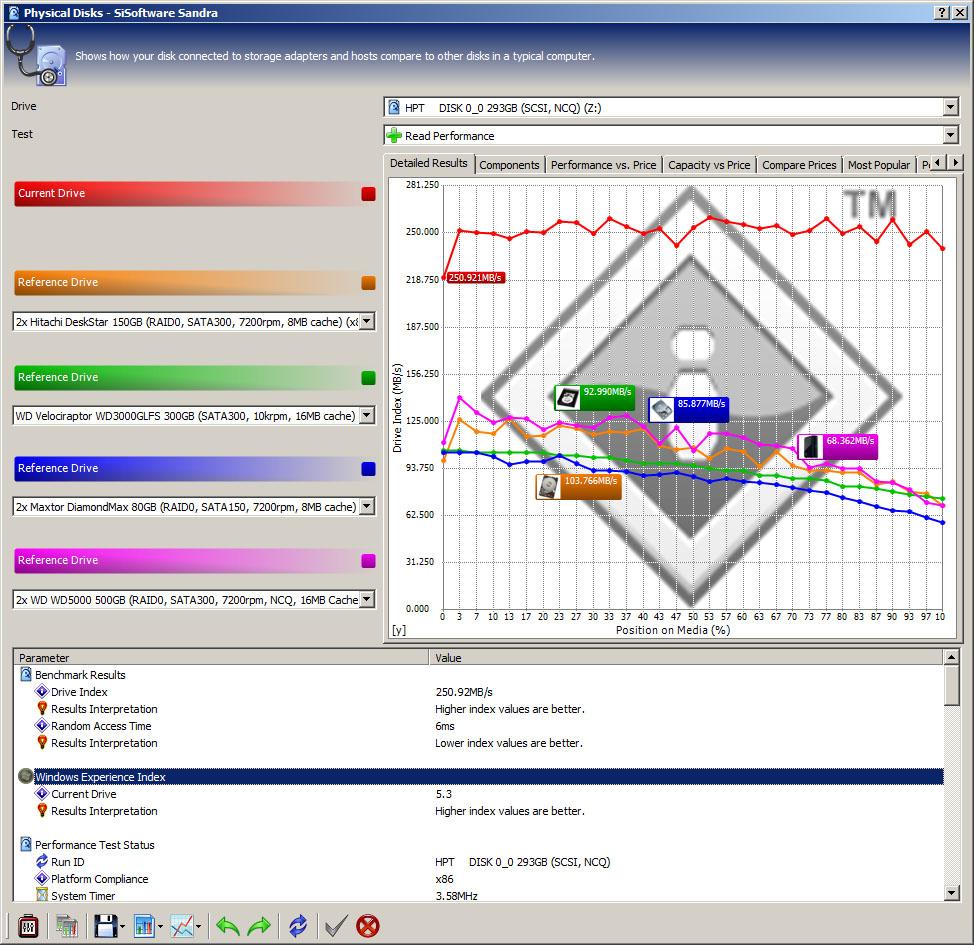Click the green 92.990MB/s drive marker in chart
974x945 pixels.
pyautogui.click(x=594, y=398)
